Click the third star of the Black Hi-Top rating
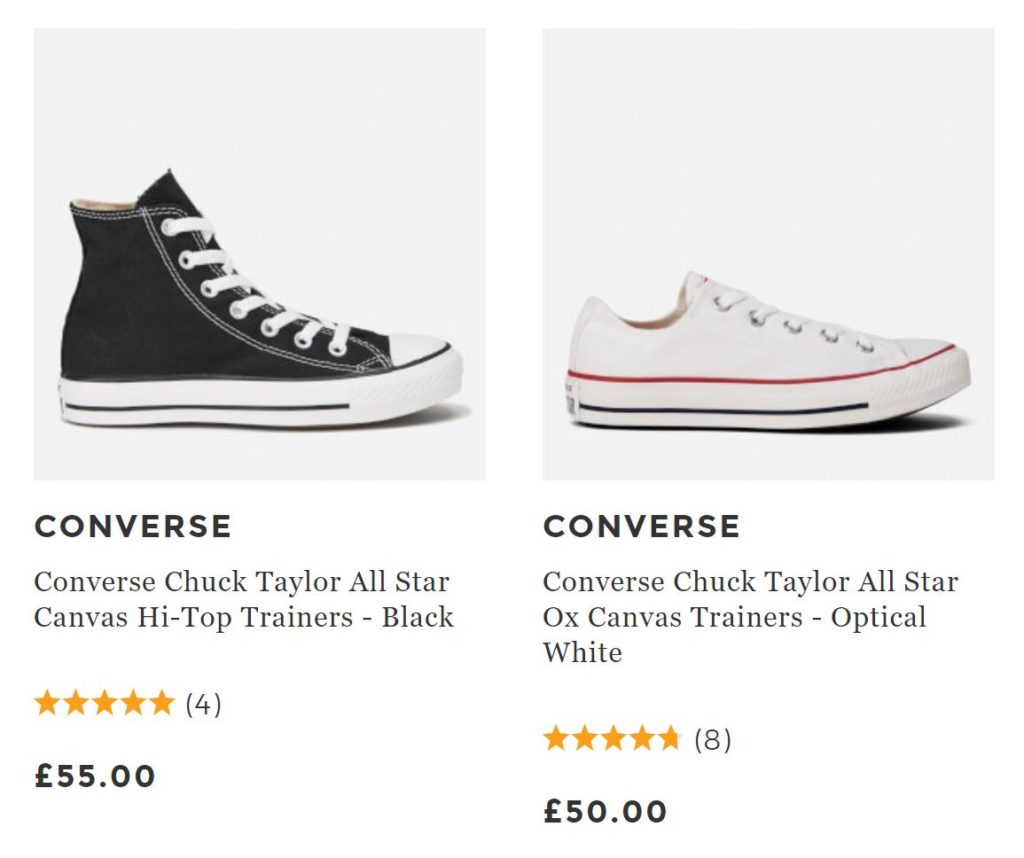The height and width of the screenshot is (858, 1024). (x=104, y=704)
